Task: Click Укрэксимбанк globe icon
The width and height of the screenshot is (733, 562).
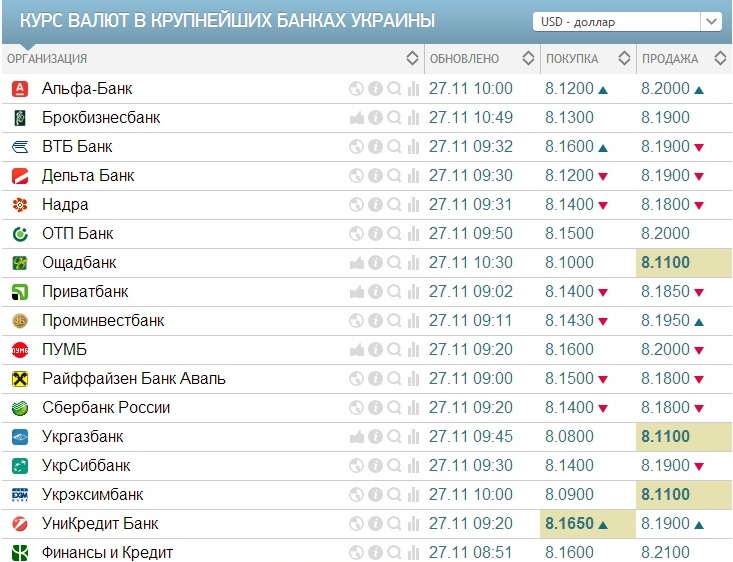Action: 356,494
